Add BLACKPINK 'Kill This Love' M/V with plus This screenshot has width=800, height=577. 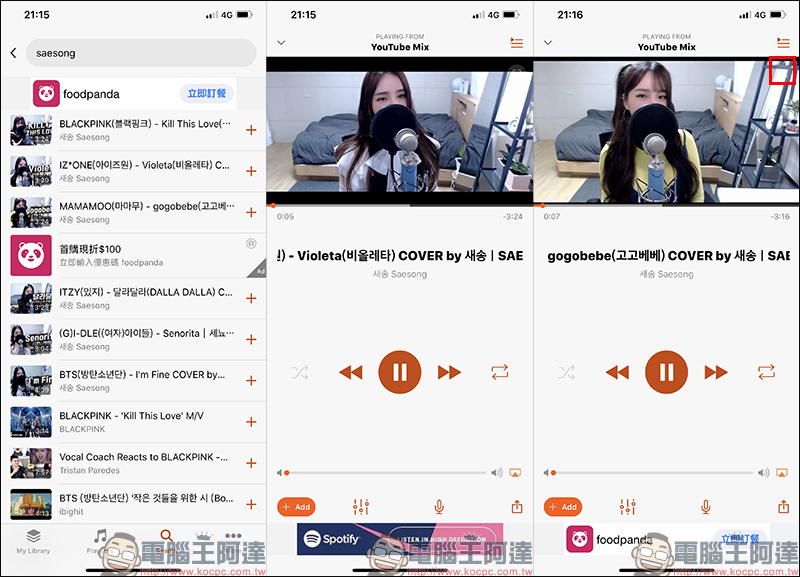pos(251,422)
